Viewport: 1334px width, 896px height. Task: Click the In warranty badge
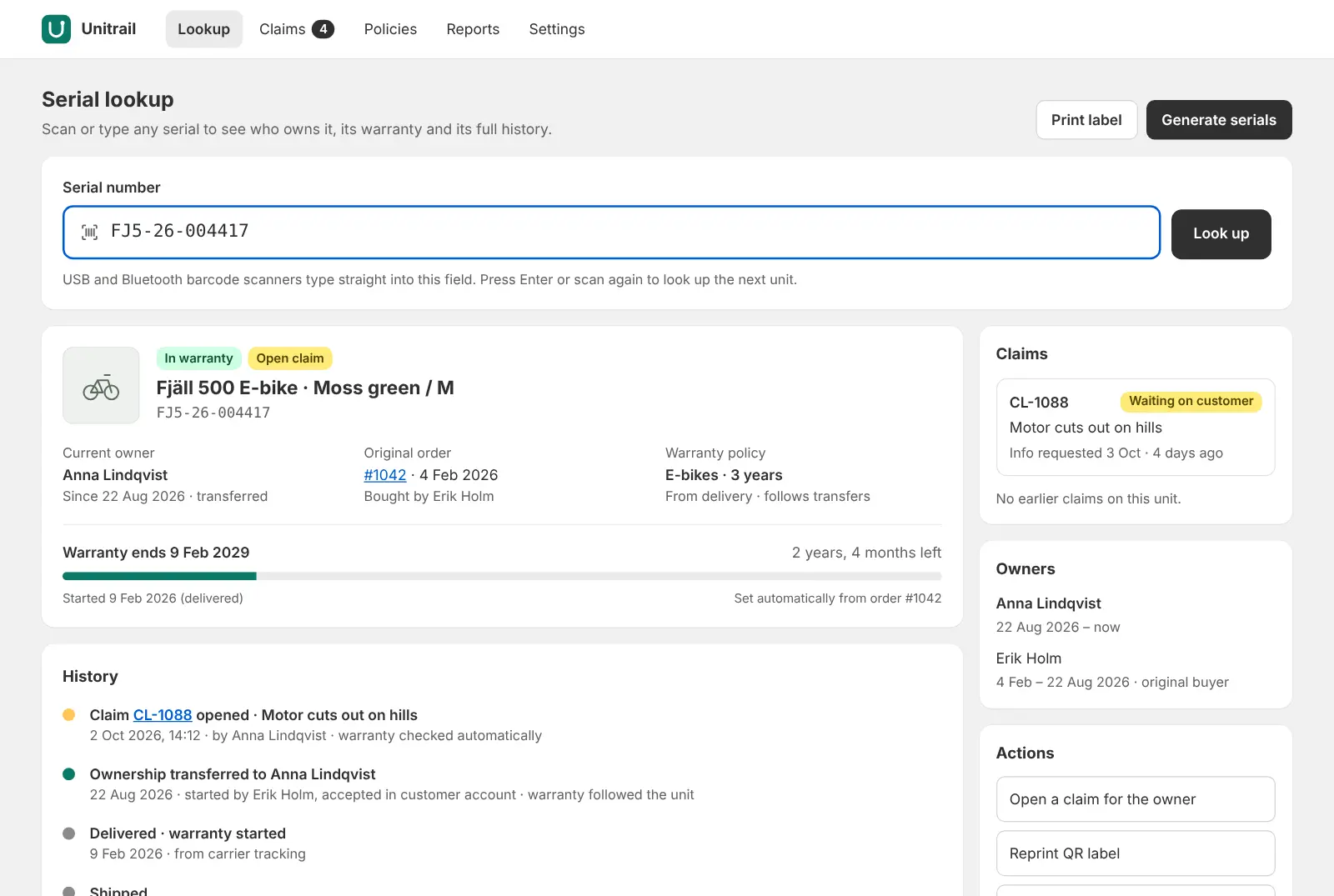[198, 358]
